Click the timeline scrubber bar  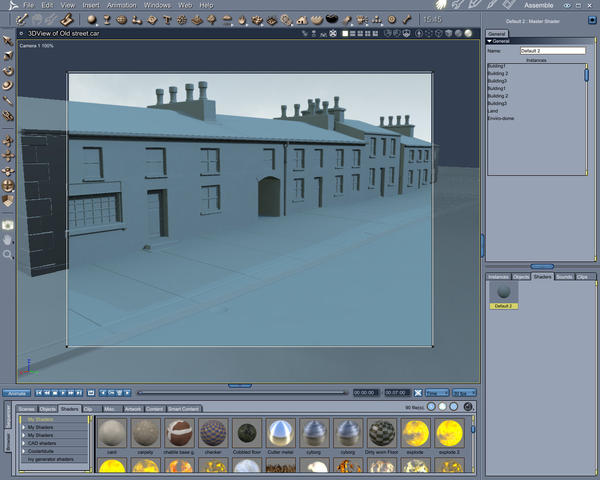[x=240, y=393]
